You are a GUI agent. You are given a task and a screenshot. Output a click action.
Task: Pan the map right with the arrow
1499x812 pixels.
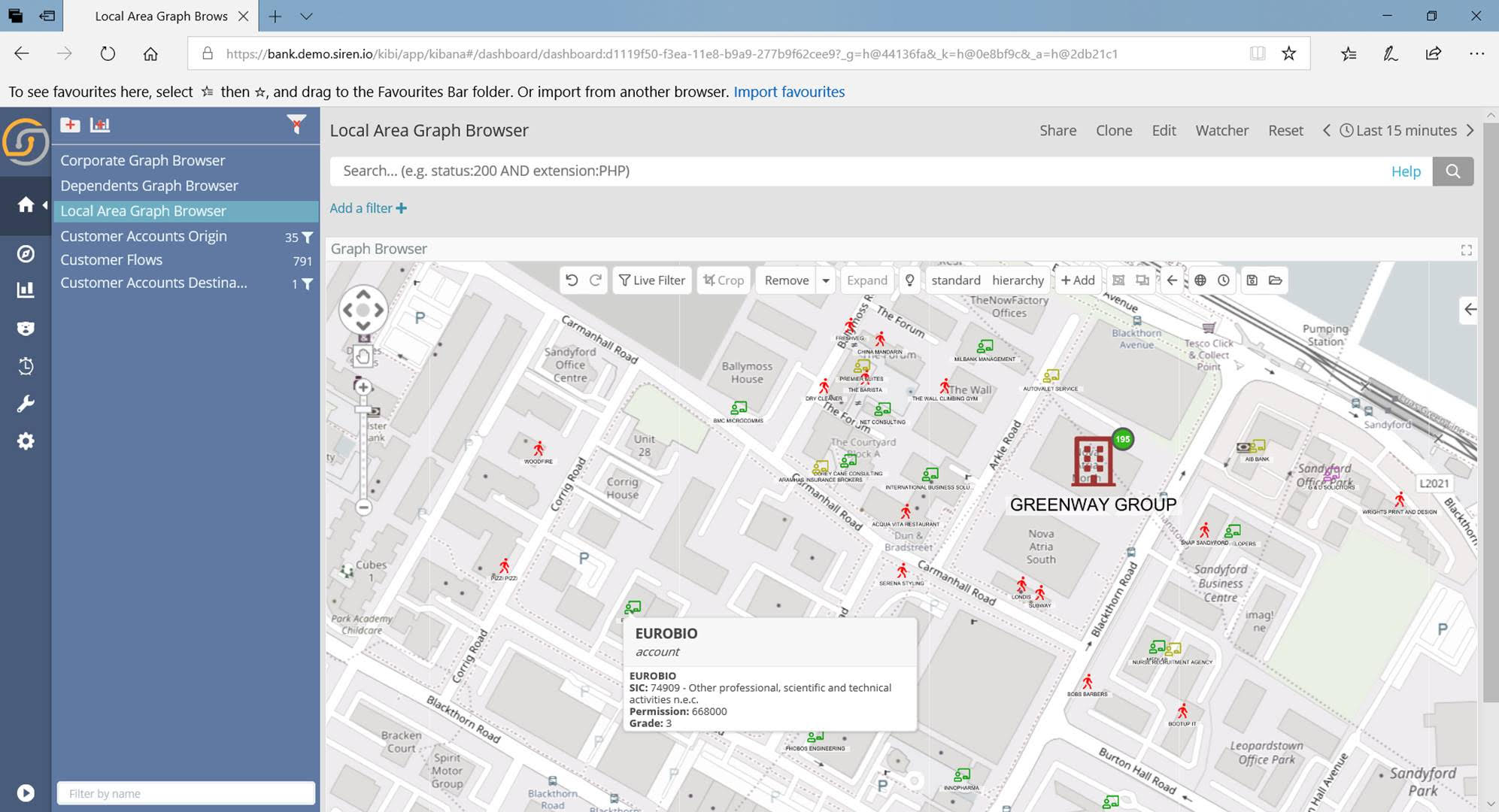click(379, 310)
